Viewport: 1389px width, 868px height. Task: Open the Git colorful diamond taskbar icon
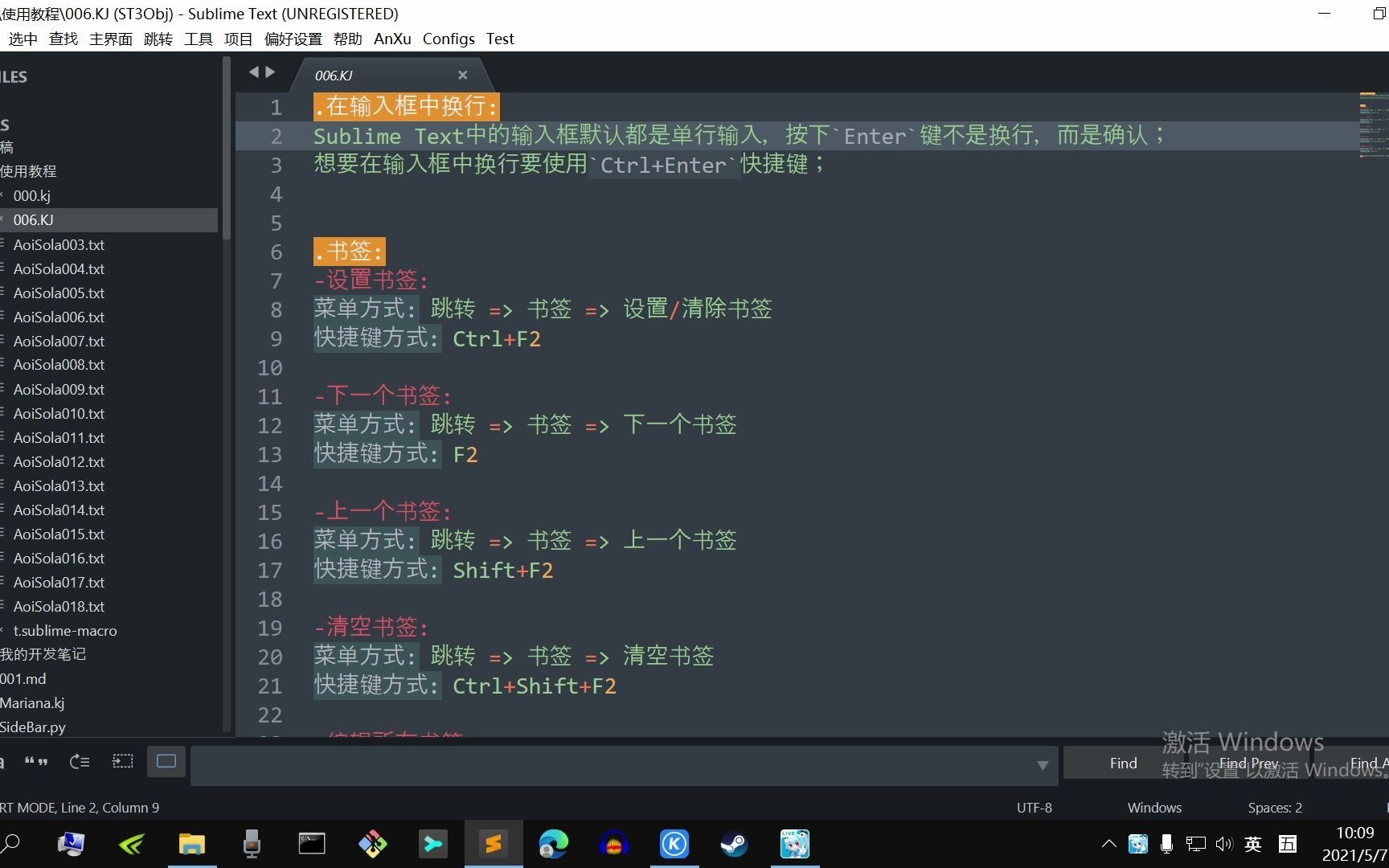(x=372, y=844)
